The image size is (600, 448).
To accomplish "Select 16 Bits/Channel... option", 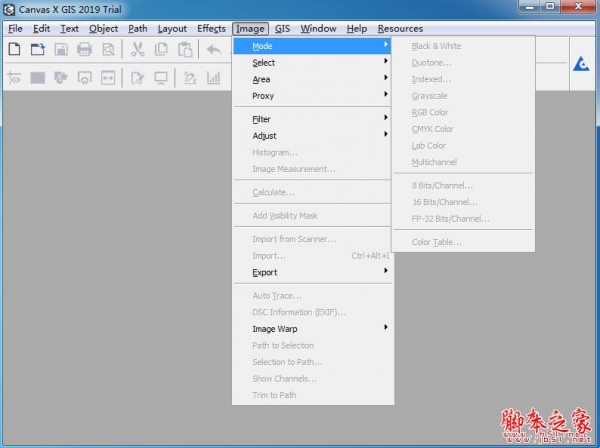I will 463,202.
